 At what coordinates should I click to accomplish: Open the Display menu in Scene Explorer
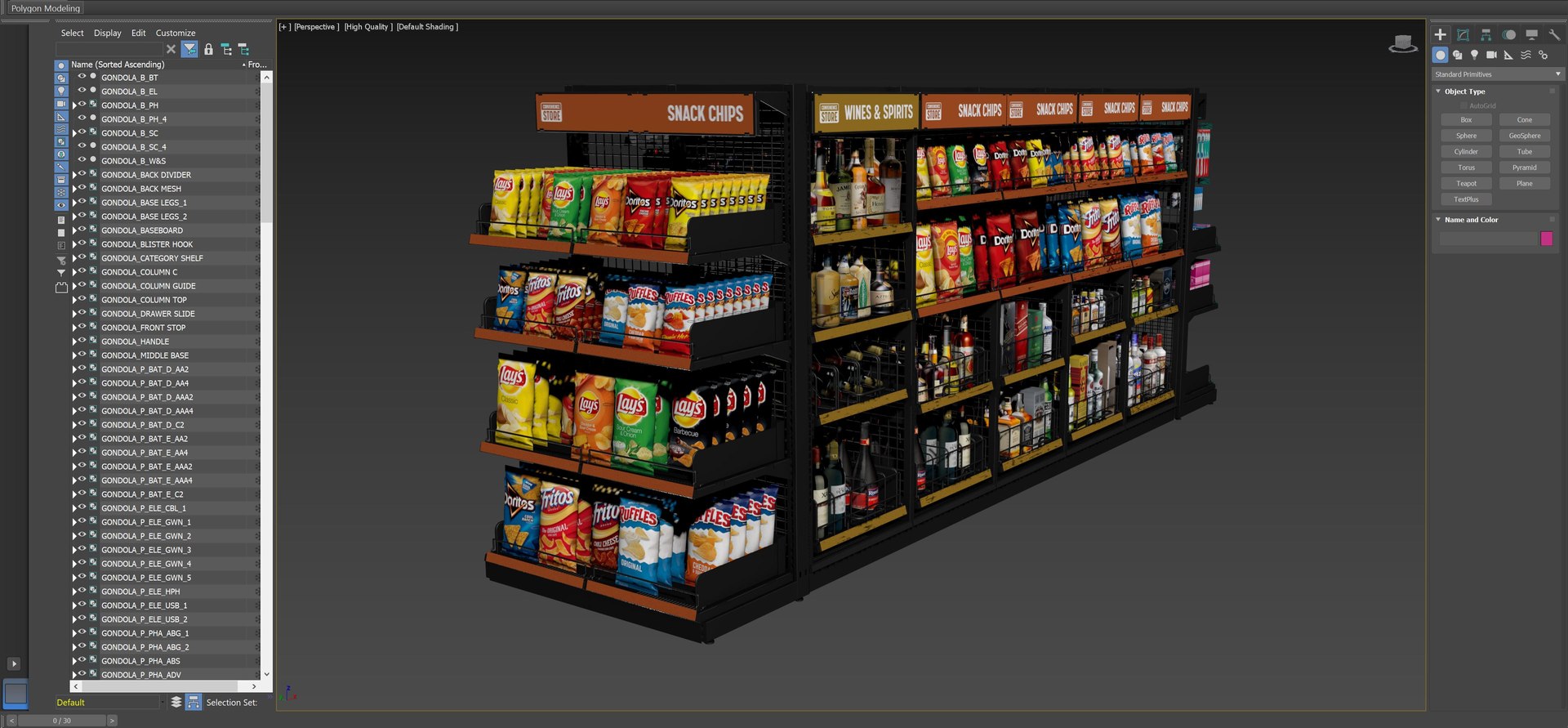[107, 33]
